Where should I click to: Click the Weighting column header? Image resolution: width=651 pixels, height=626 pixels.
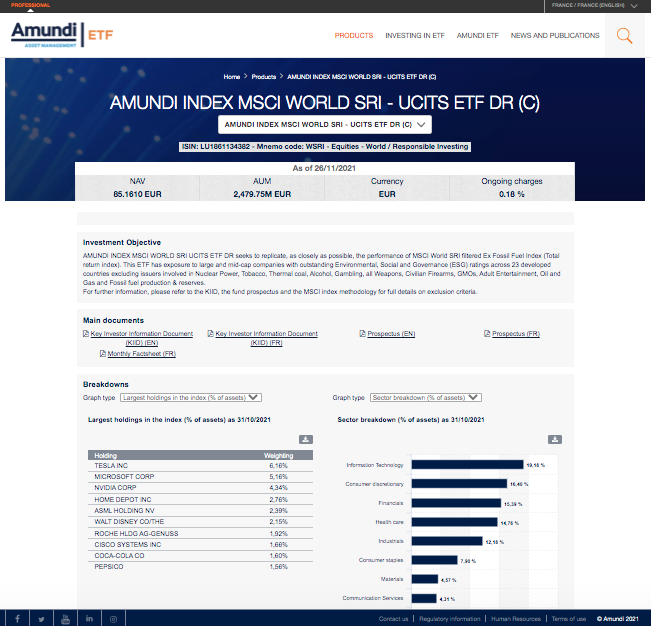279,455
